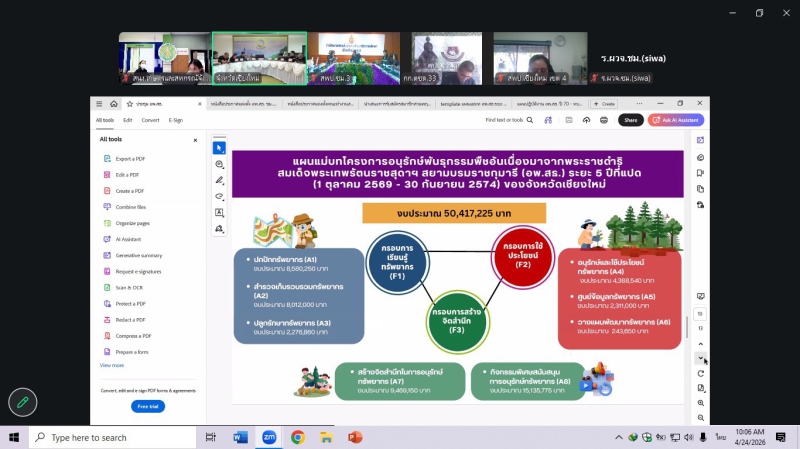Open the Convert menu
This screenshot has height=449, width=800.
pyautogui.click(x=150, y=120)
